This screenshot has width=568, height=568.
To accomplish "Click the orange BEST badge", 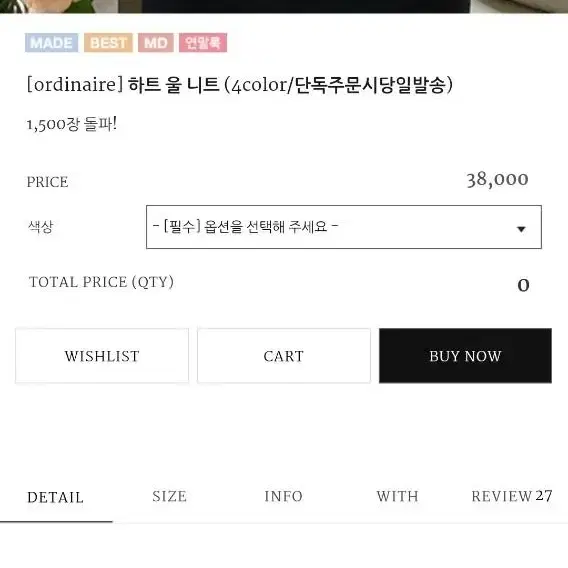I will pyautogui.click(x=108, y=43).
